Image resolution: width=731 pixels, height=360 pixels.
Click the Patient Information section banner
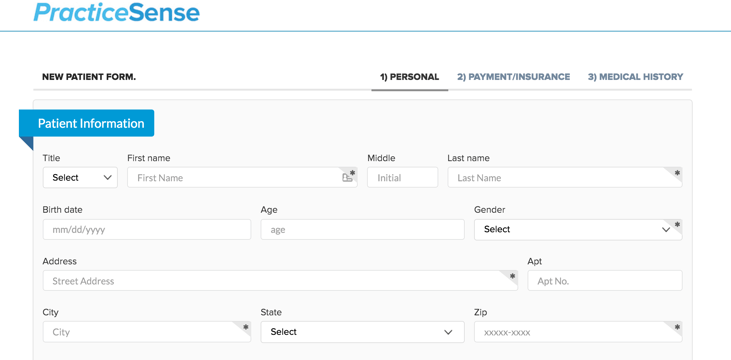coord(91,124)
